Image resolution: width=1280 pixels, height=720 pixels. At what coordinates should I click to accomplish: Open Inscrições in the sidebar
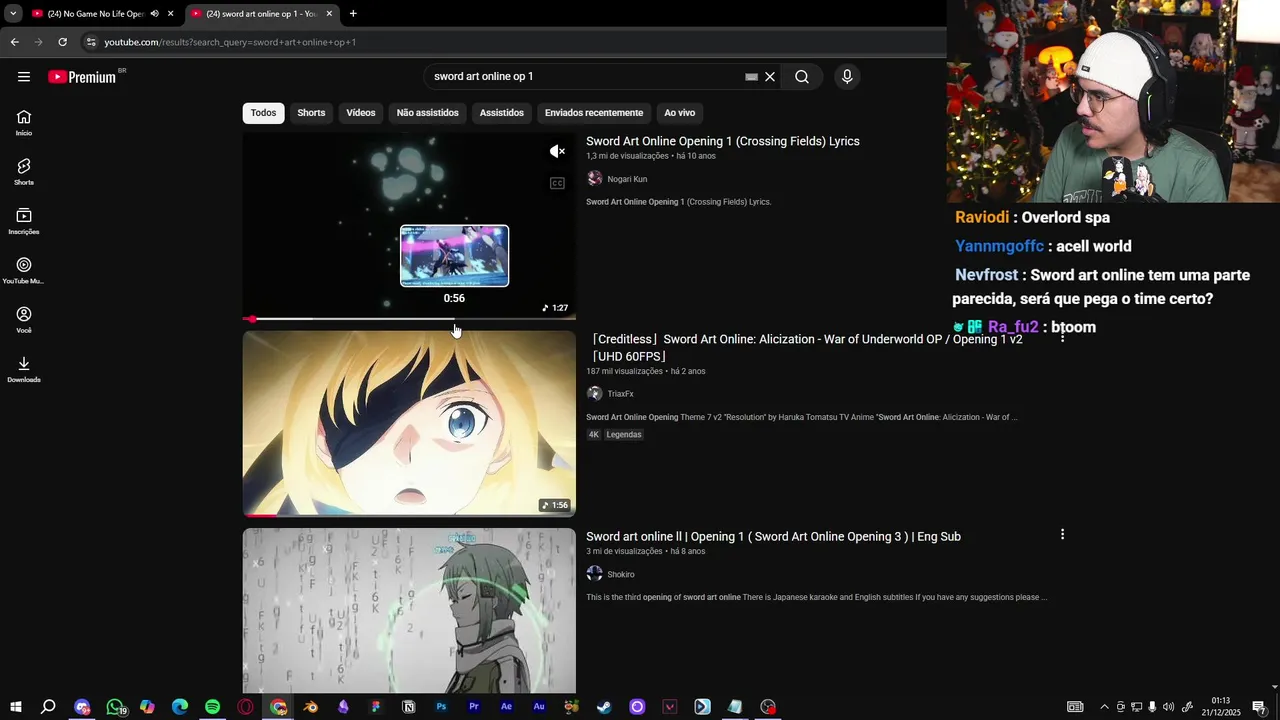pos(24,222)
